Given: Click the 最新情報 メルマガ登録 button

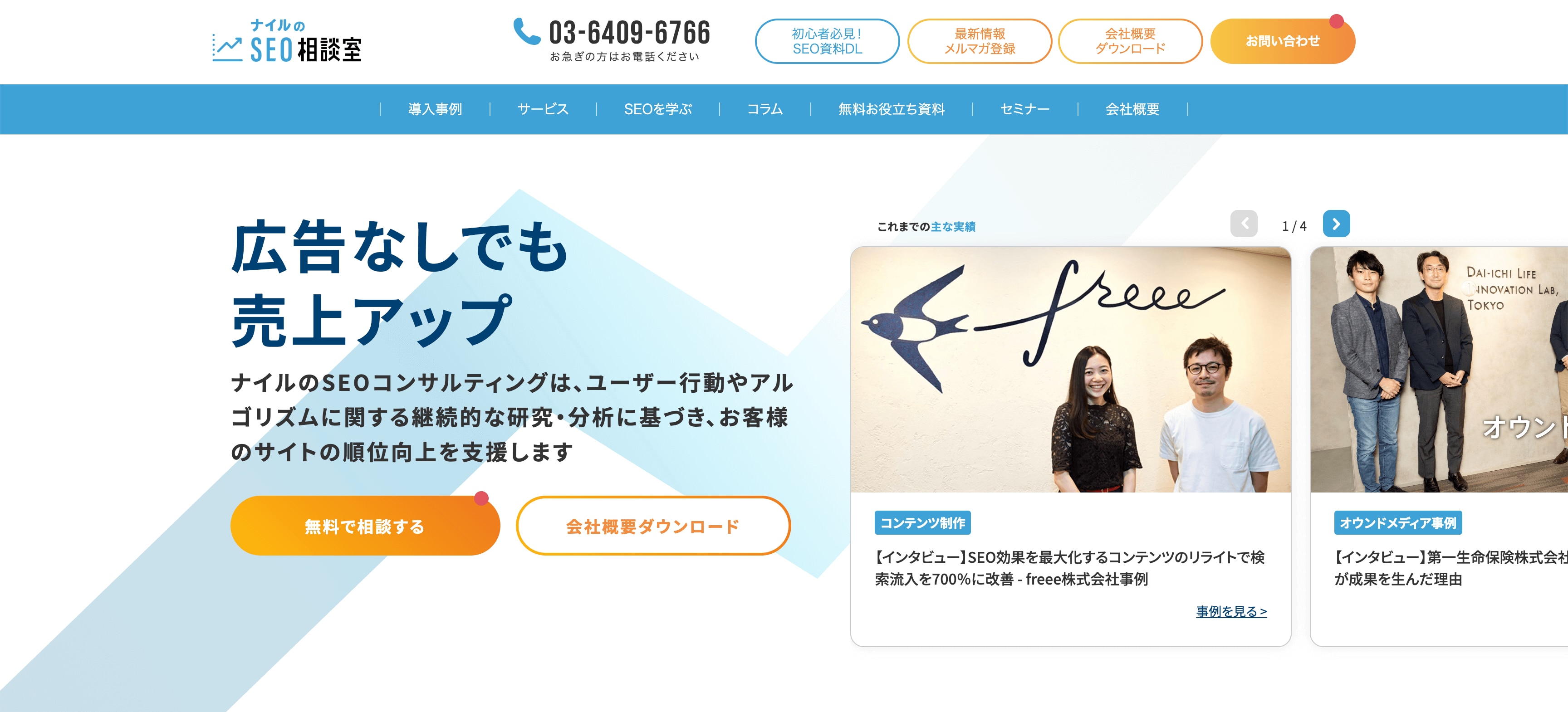Looking at the screenshot, I should (x=980, y=41).
